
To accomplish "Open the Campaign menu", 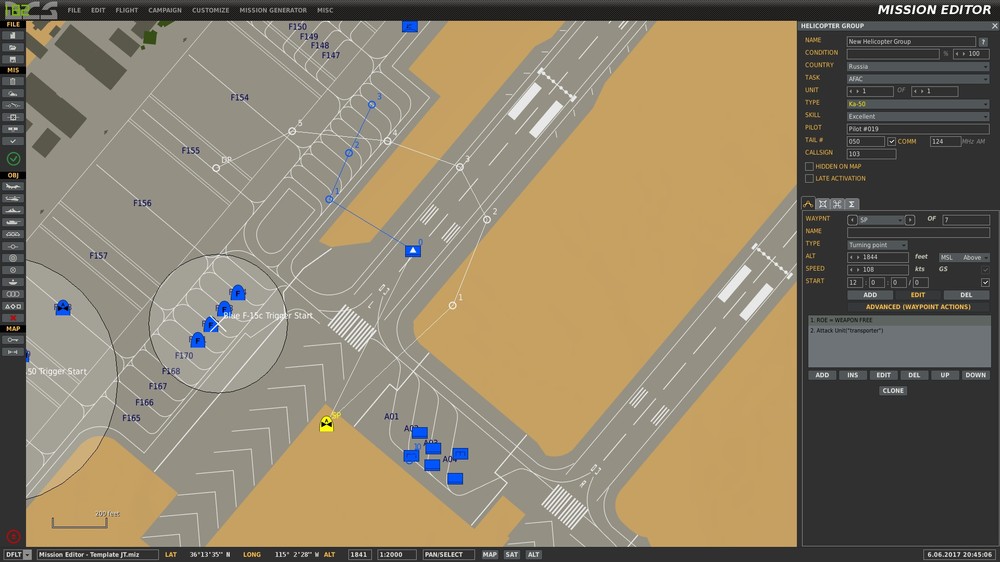I will (x=165, y=10).
